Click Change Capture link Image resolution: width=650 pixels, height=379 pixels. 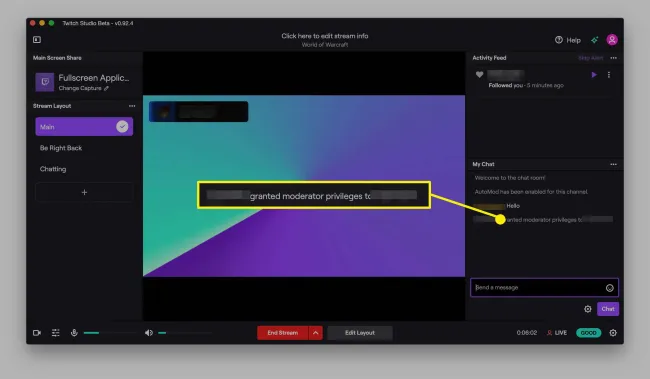point(83,88)
